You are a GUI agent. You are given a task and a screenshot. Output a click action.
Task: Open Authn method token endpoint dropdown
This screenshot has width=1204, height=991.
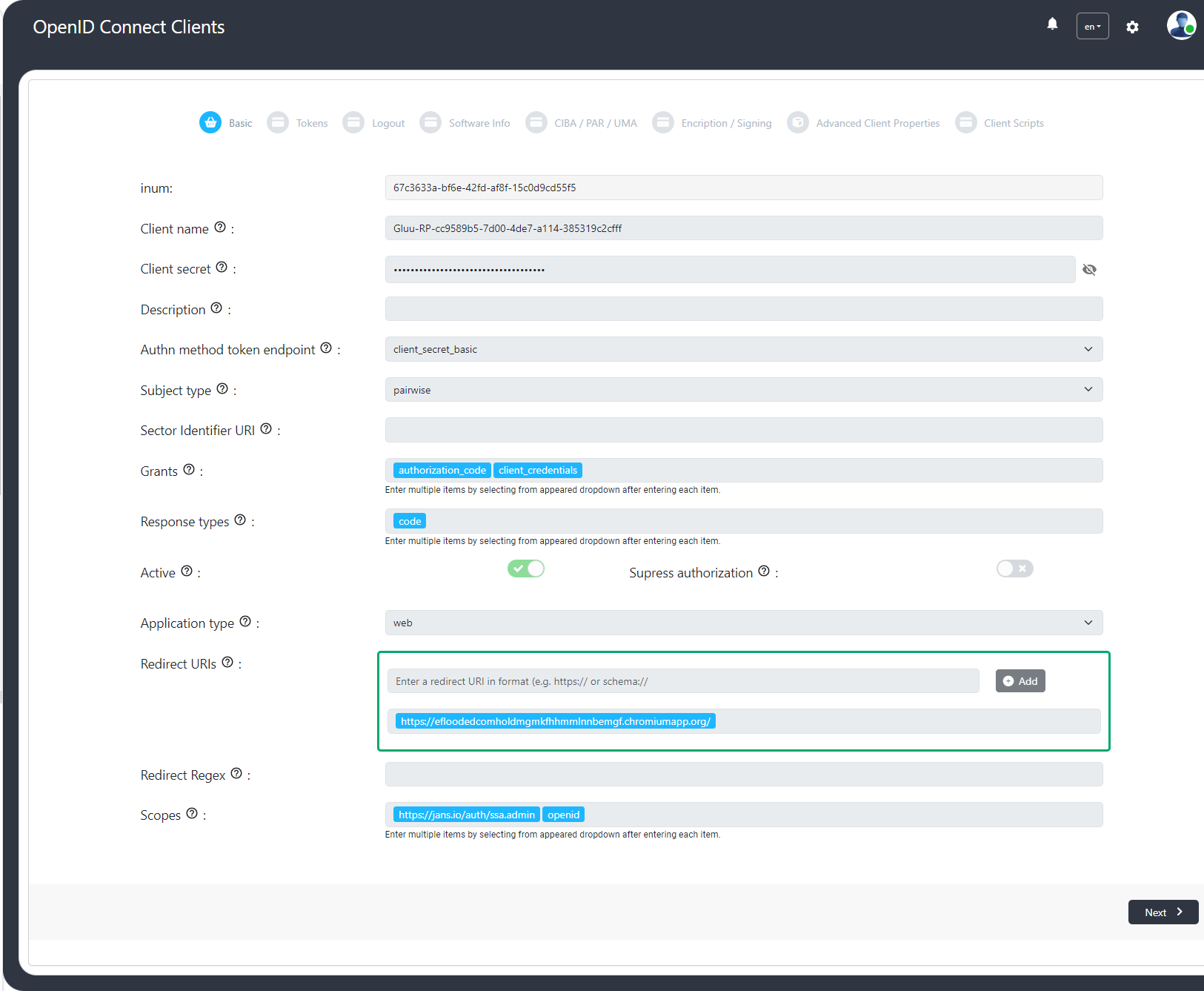(x=743, y=349)
